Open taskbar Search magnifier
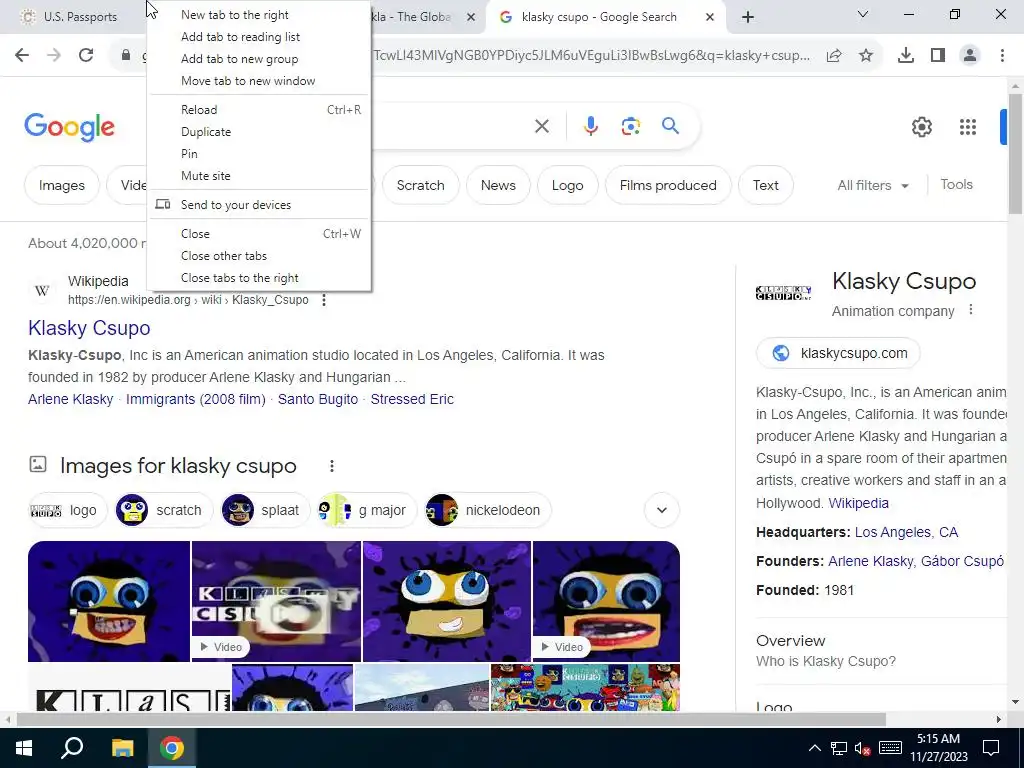Screen dimensions: 1024x768 72,748
